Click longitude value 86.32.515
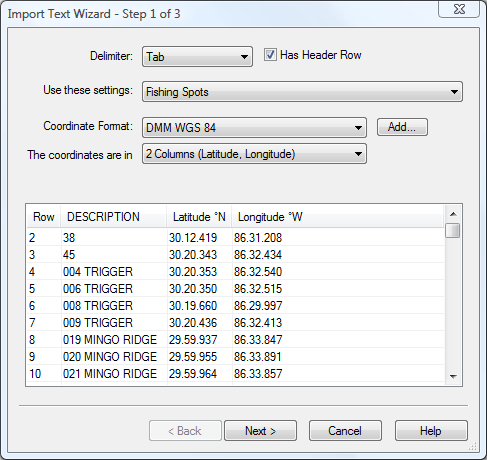The height and width of the screenshot is (460, 487). tap(258, 289)
